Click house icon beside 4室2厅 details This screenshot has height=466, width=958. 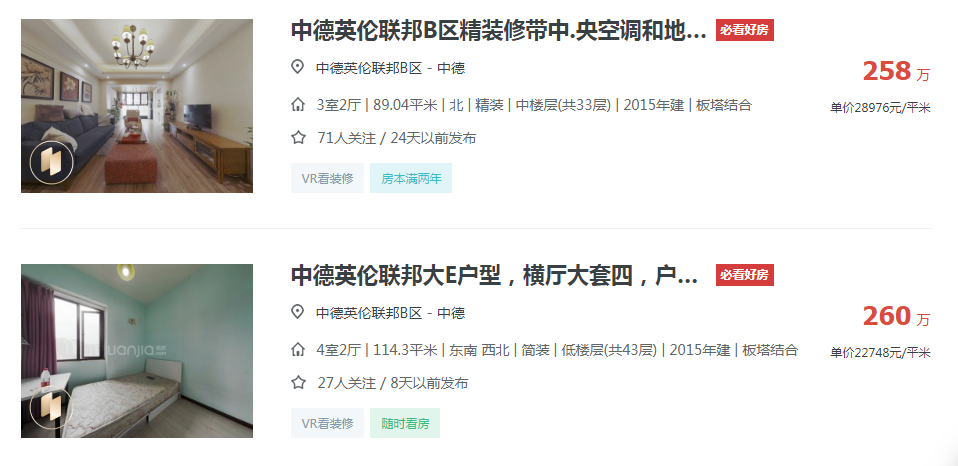[x=298, y=350]
